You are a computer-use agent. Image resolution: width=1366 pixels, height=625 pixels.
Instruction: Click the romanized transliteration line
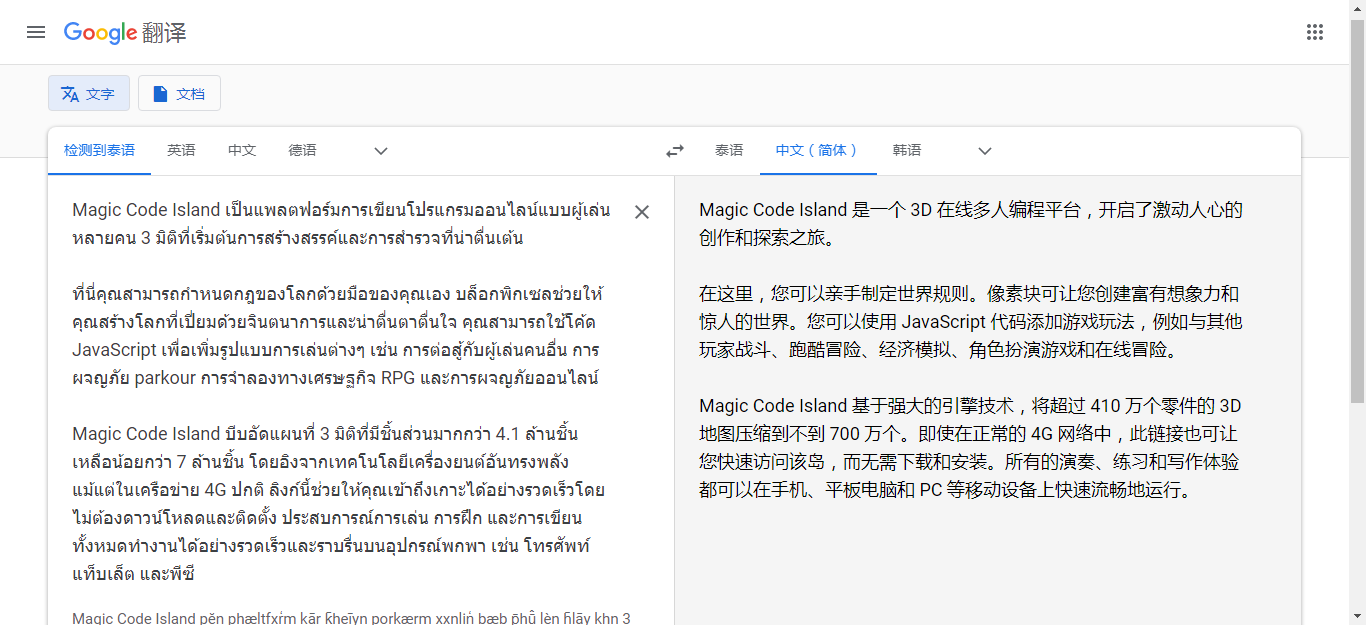pyautogui.click(x=351, y=617)
